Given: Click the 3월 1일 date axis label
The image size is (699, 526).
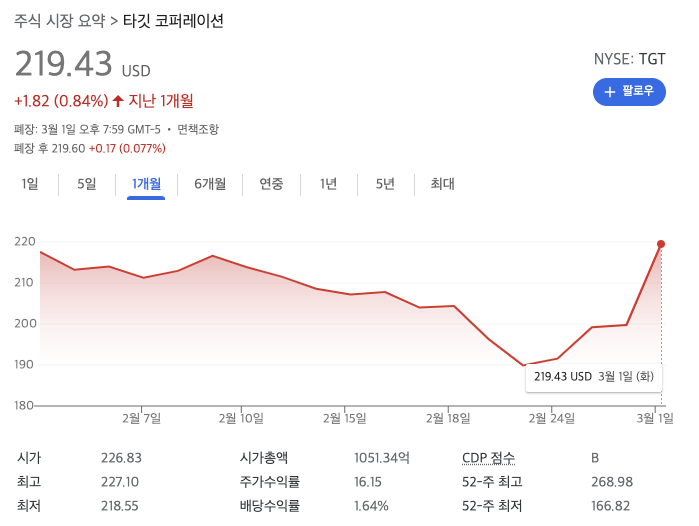Looking at the screenshot, I should [654, 418].
